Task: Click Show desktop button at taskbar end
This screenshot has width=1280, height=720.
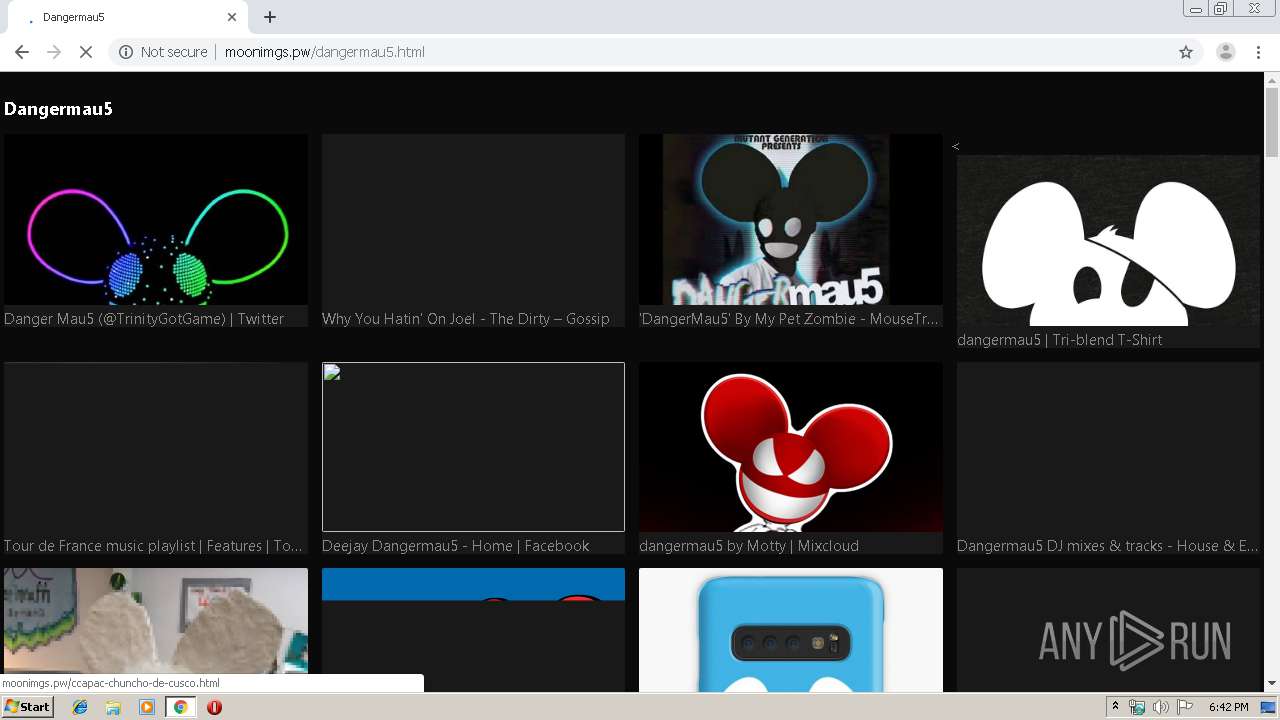Action: pyautogui.click(x=1268, y=707)
